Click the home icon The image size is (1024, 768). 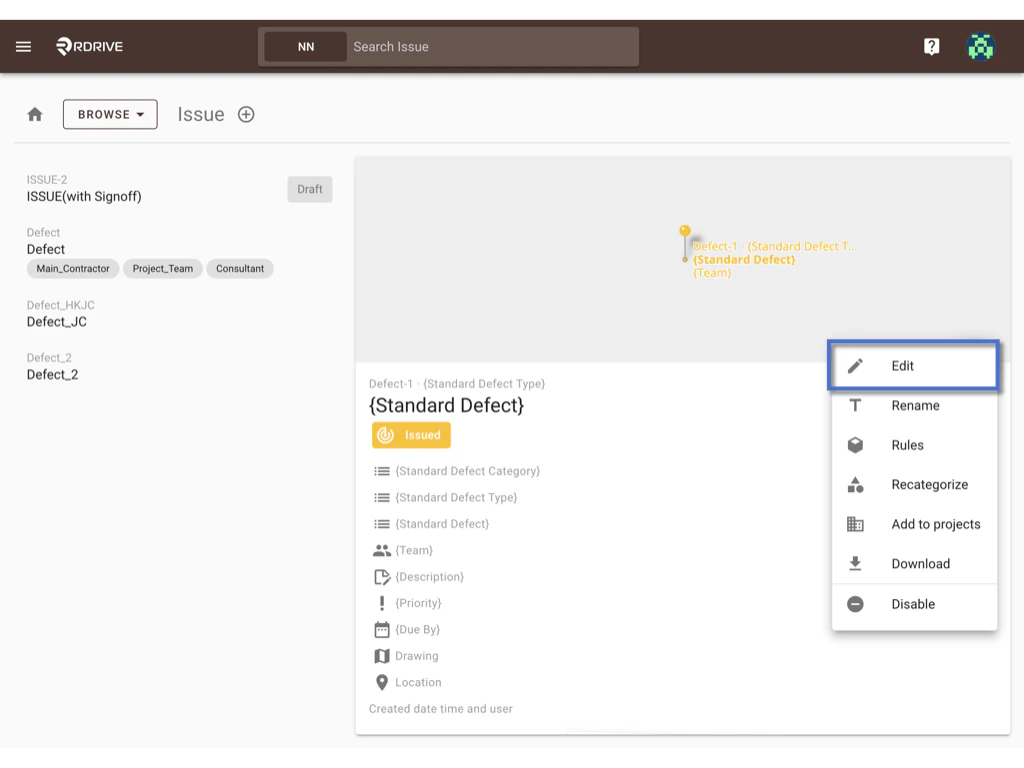tap(34, 114)
